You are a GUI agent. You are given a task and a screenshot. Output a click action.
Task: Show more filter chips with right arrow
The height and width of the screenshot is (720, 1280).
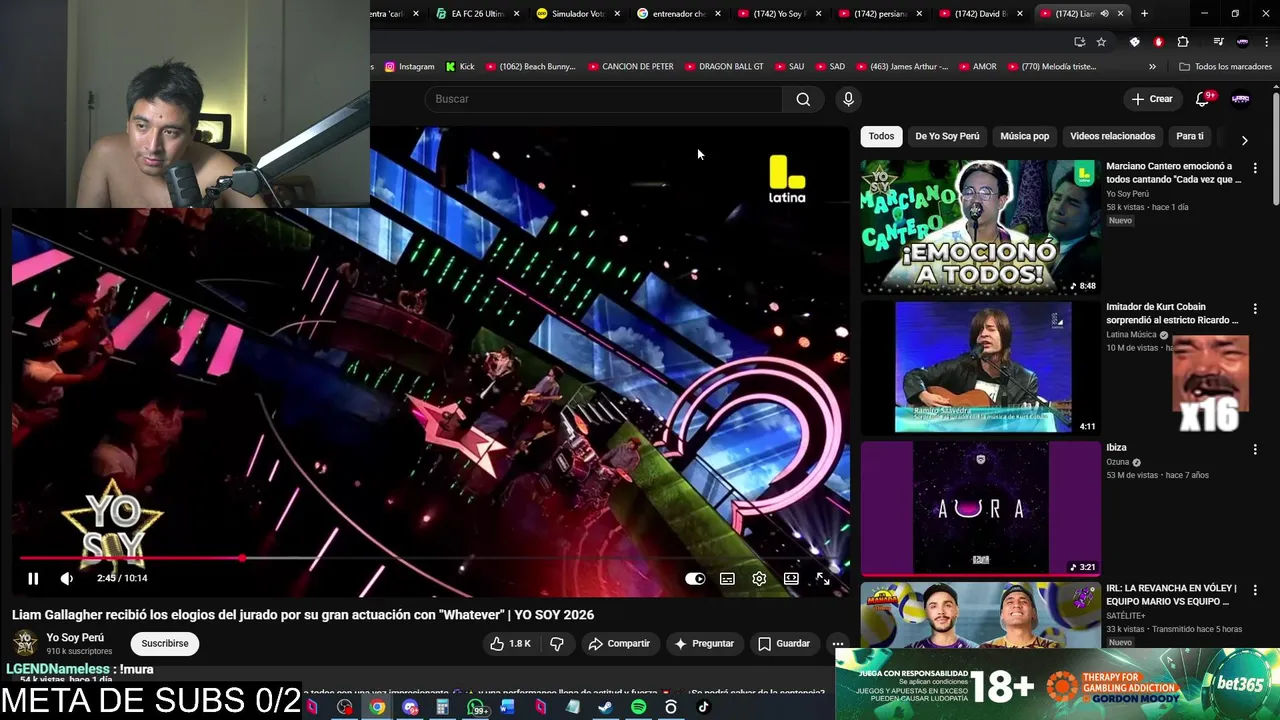[1244, 140]
